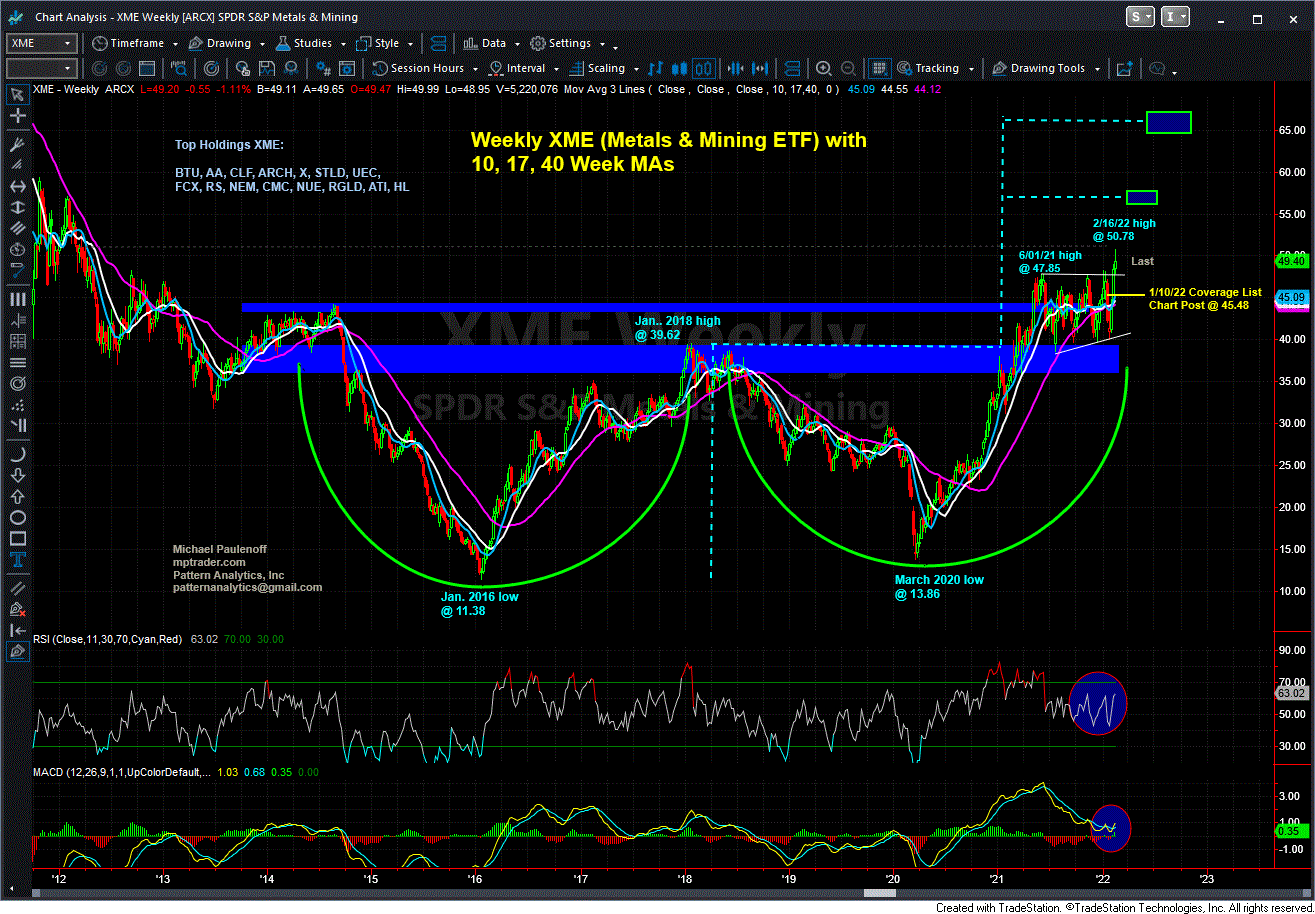Toggle bar spacing expand button
The height and width of the screenshot is (914, 1315).
coord(760,68)
